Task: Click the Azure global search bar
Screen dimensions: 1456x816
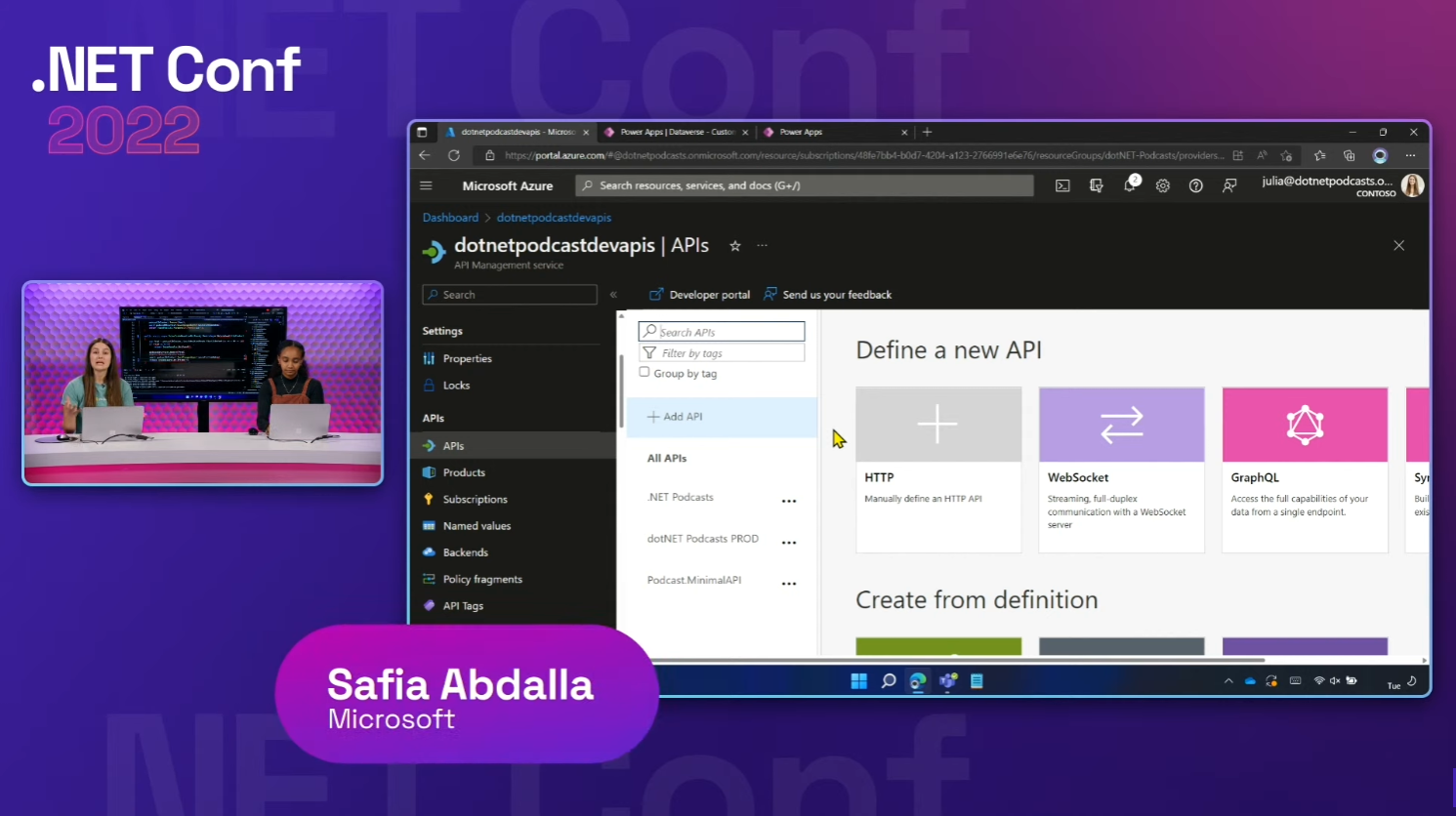Action: pos(805,185)
